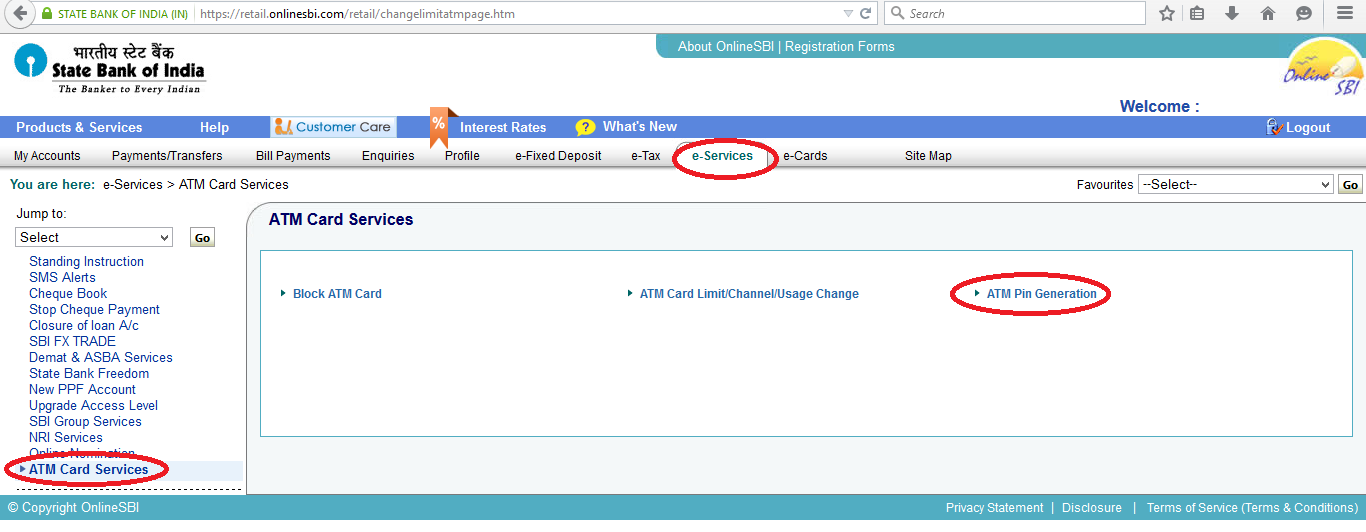Open the Jump to Select dropdown
This screenshot has width=1366, height=532.
pos(94,237)
